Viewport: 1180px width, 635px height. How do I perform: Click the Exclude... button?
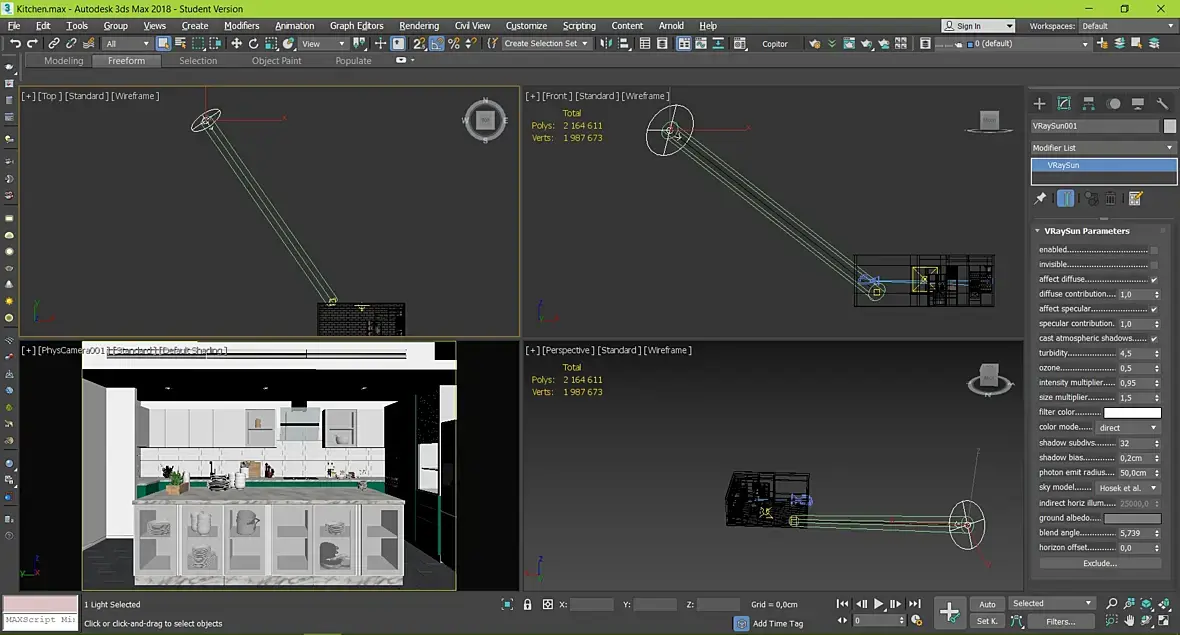coord(1100,563)
